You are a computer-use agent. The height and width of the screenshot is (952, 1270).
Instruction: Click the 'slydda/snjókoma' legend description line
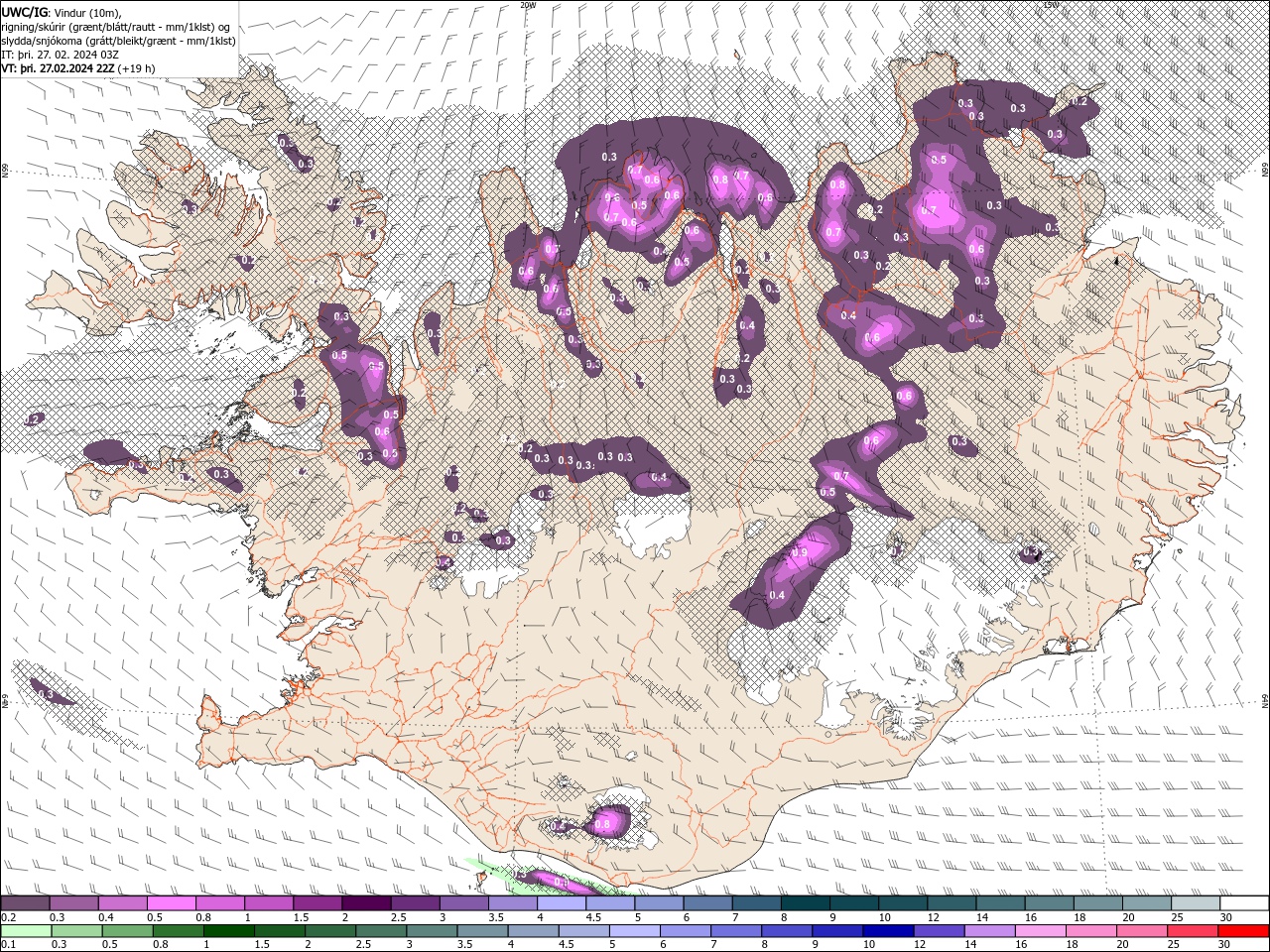point(118,41)
